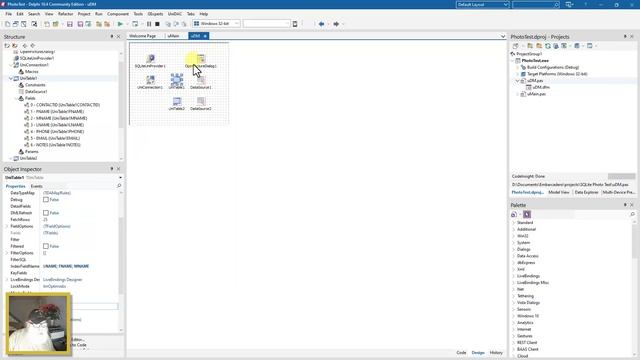
Task: Select Build Configurations (Debug) in Projects
Action: (x=553, y=67)
